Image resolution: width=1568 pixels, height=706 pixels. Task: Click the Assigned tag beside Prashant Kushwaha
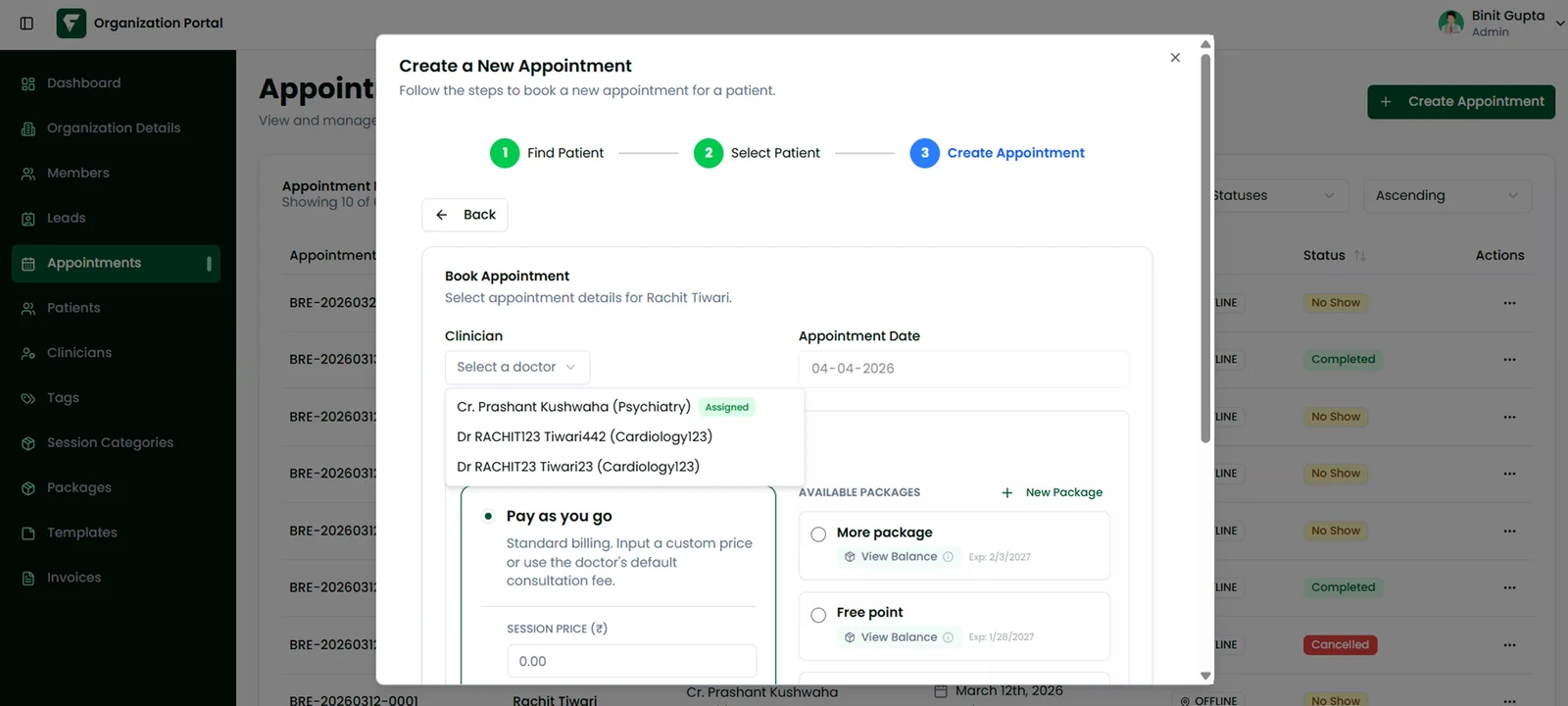click(x=726, y=407)
